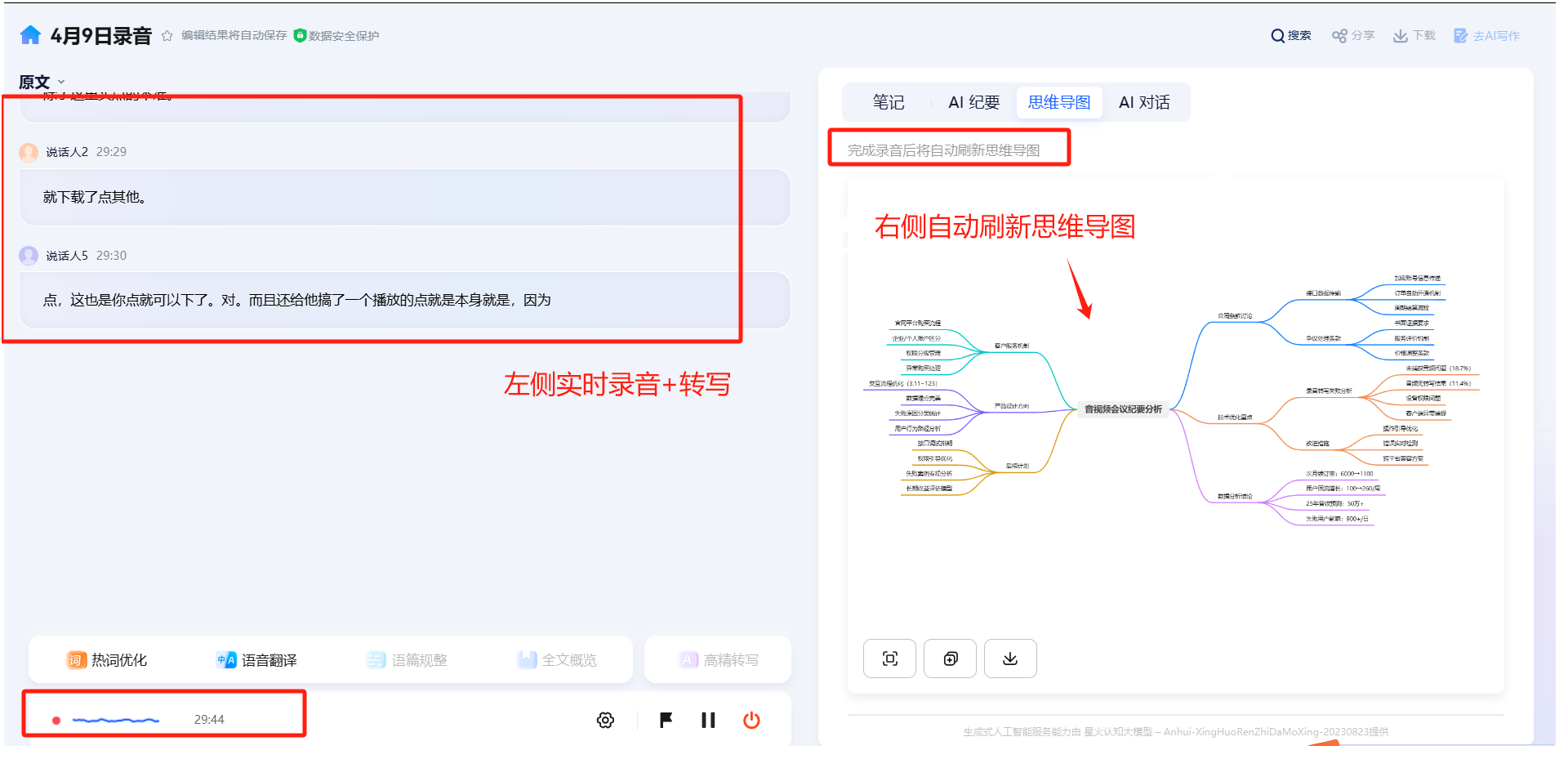Download the mind map image
Image resolution: width=1568 pixels, height=777 pixels.
[x=1010, y=659]
